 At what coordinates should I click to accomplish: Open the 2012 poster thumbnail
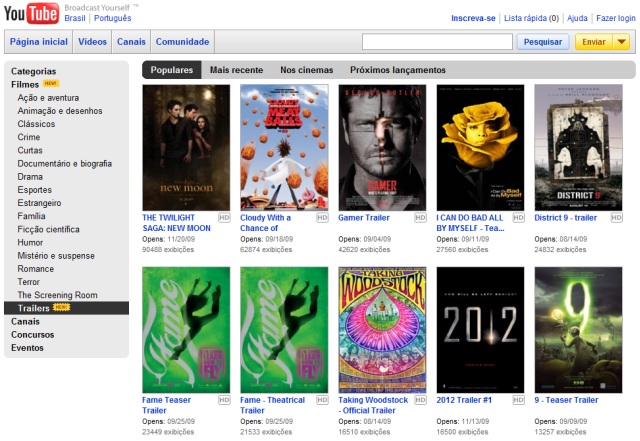coord(480,330)
